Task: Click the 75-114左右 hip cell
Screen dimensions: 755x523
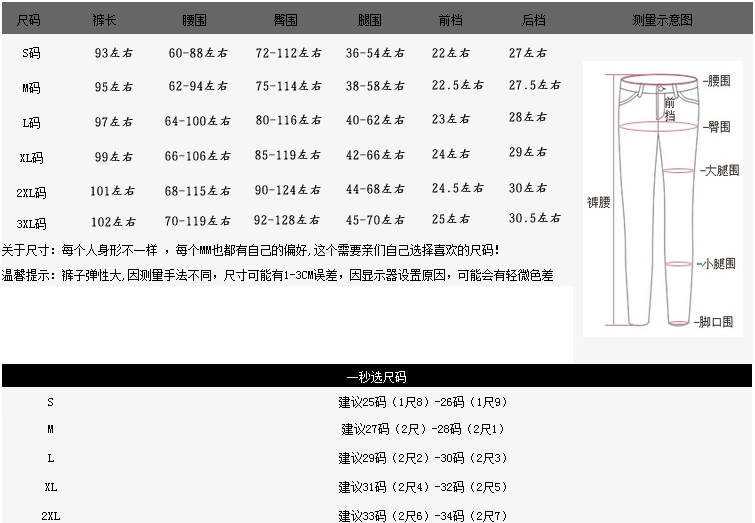Action: click(x=288, y=86)
